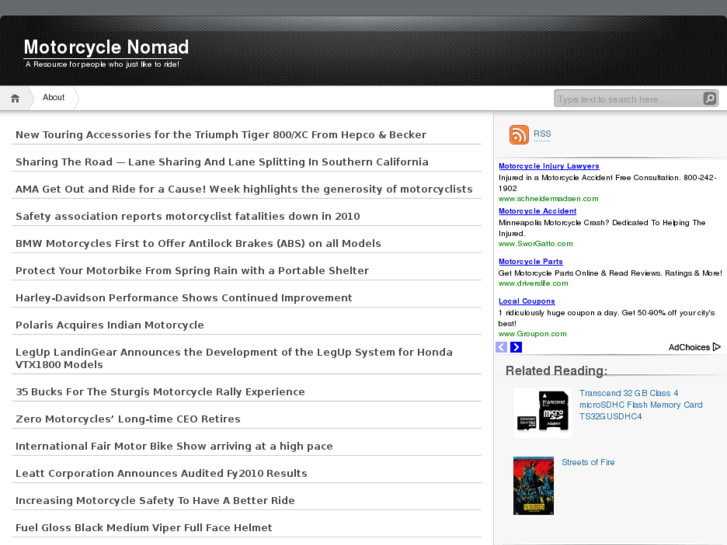The height and width of the screenshot is (545, 727).
Task: Open the RSS text link
Action: 542,134
